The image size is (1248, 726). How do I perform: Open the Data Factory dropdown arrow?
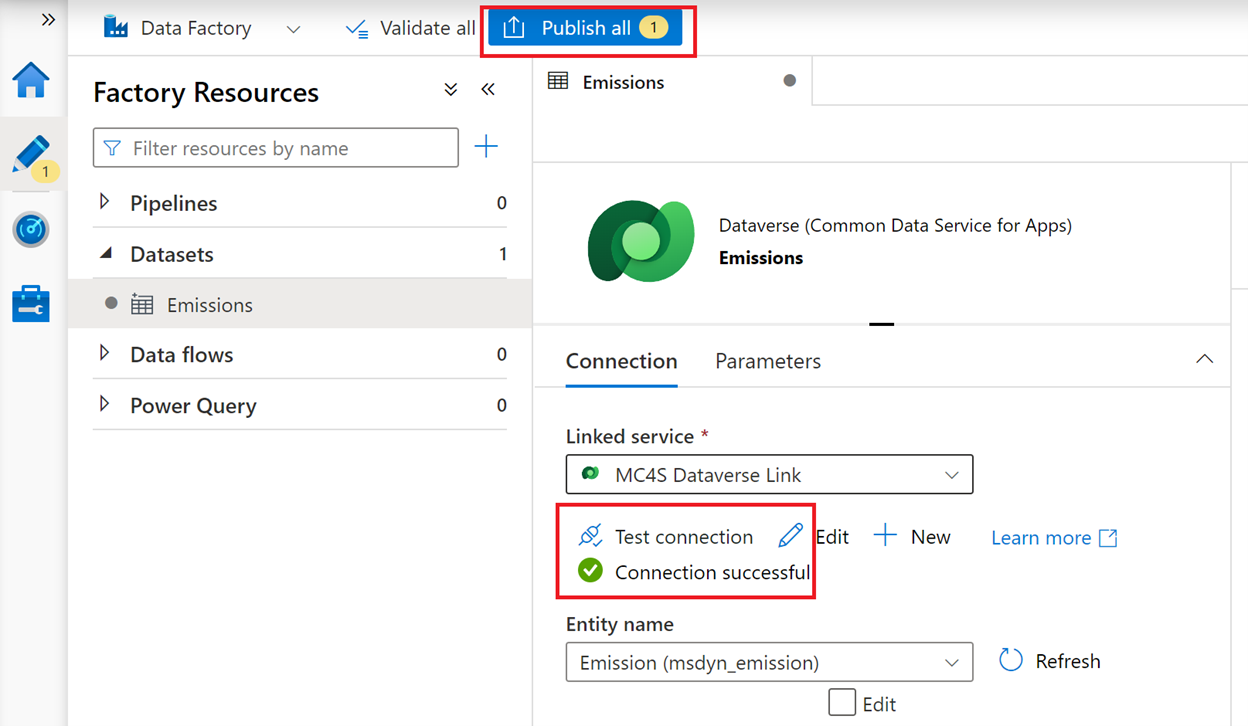coord(293,29)
